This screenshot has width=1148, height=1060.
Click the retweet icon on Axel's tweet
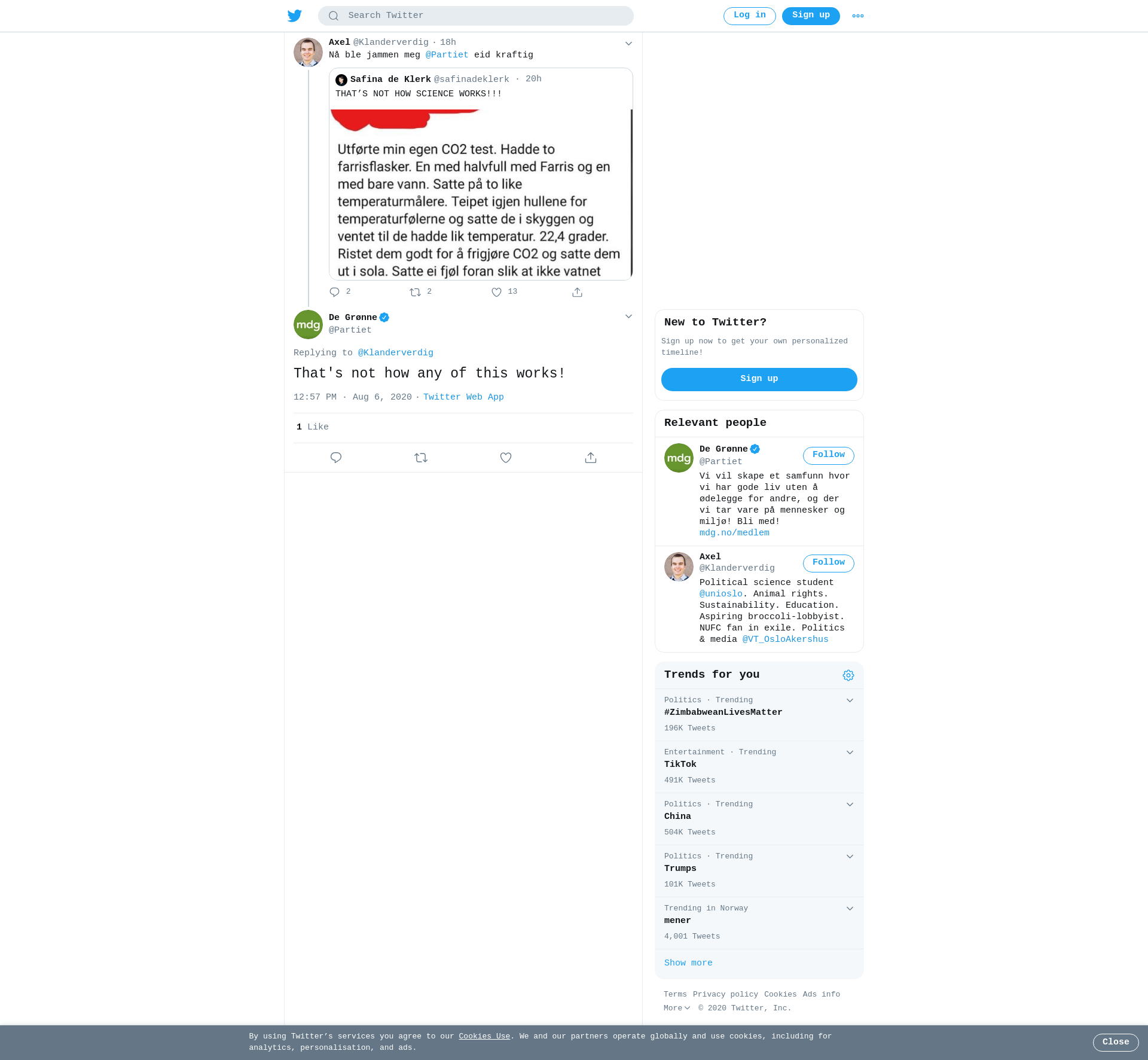pyautogui.click(x=415, y=292)
